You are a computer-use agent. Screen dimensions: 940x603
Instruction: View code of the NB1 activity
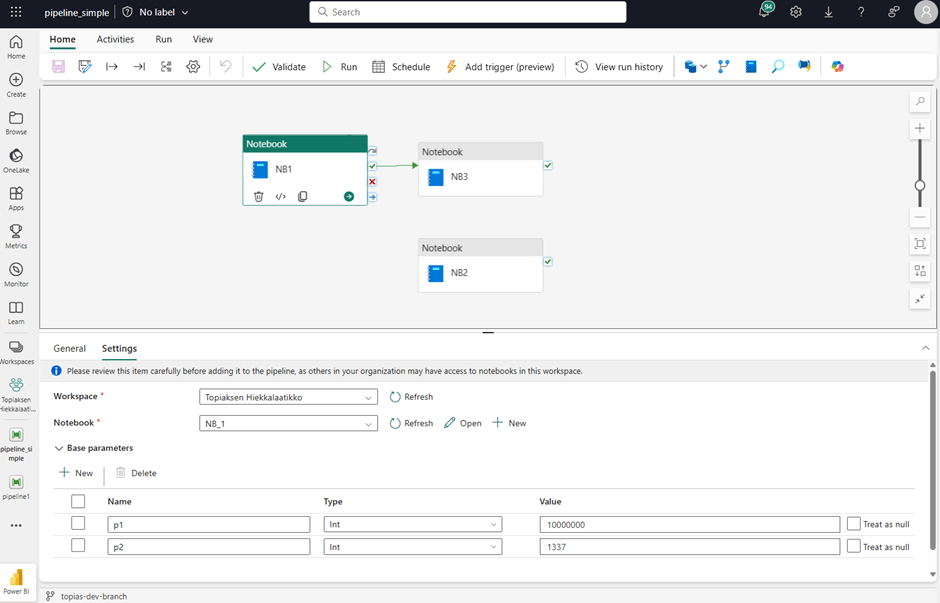point(281,197)
